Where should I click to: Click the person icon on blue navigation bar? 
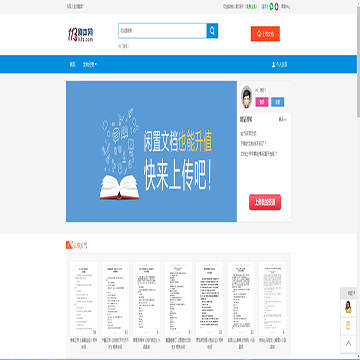(x=274, y=65)
